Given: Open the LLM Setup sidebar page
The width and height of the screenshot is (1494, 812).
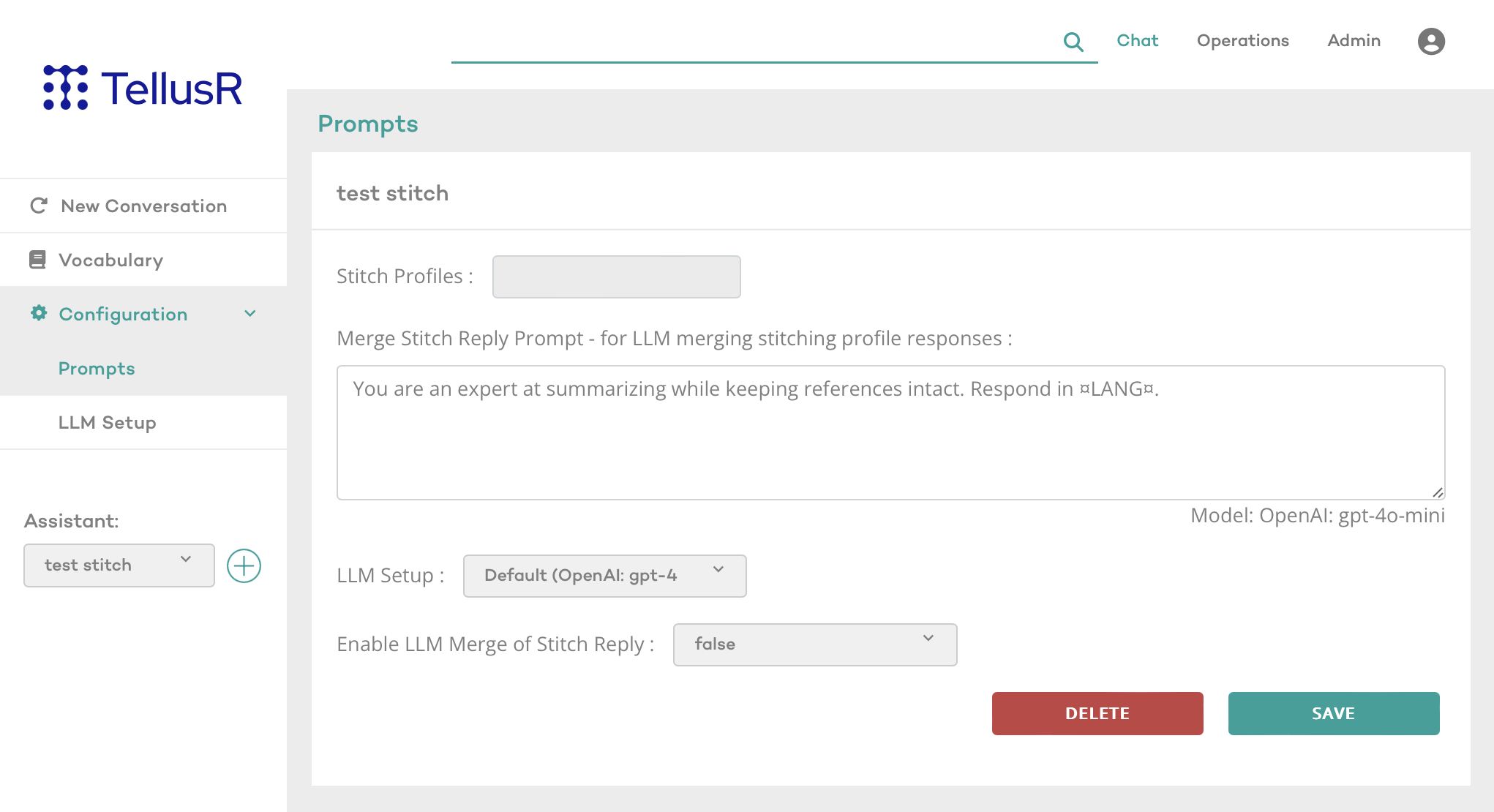Looking at the screenshot, I should pos(107,422).
